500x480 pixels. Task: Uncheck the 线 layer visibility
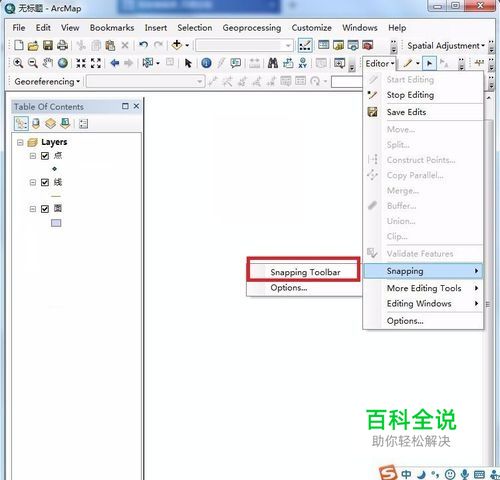(x=45, y=182)
